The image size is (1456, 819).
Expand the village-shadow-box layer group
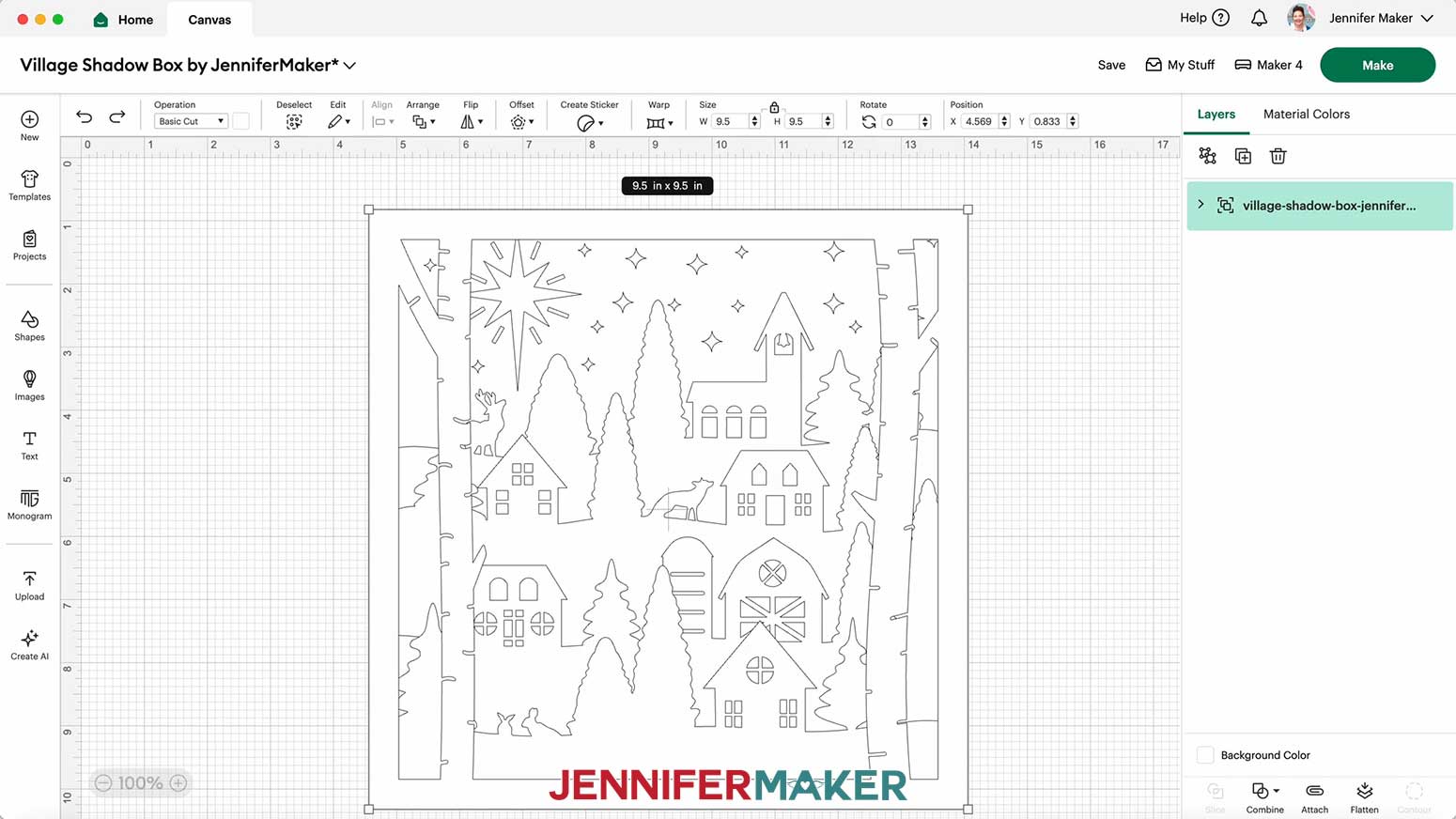(1200, 204)
